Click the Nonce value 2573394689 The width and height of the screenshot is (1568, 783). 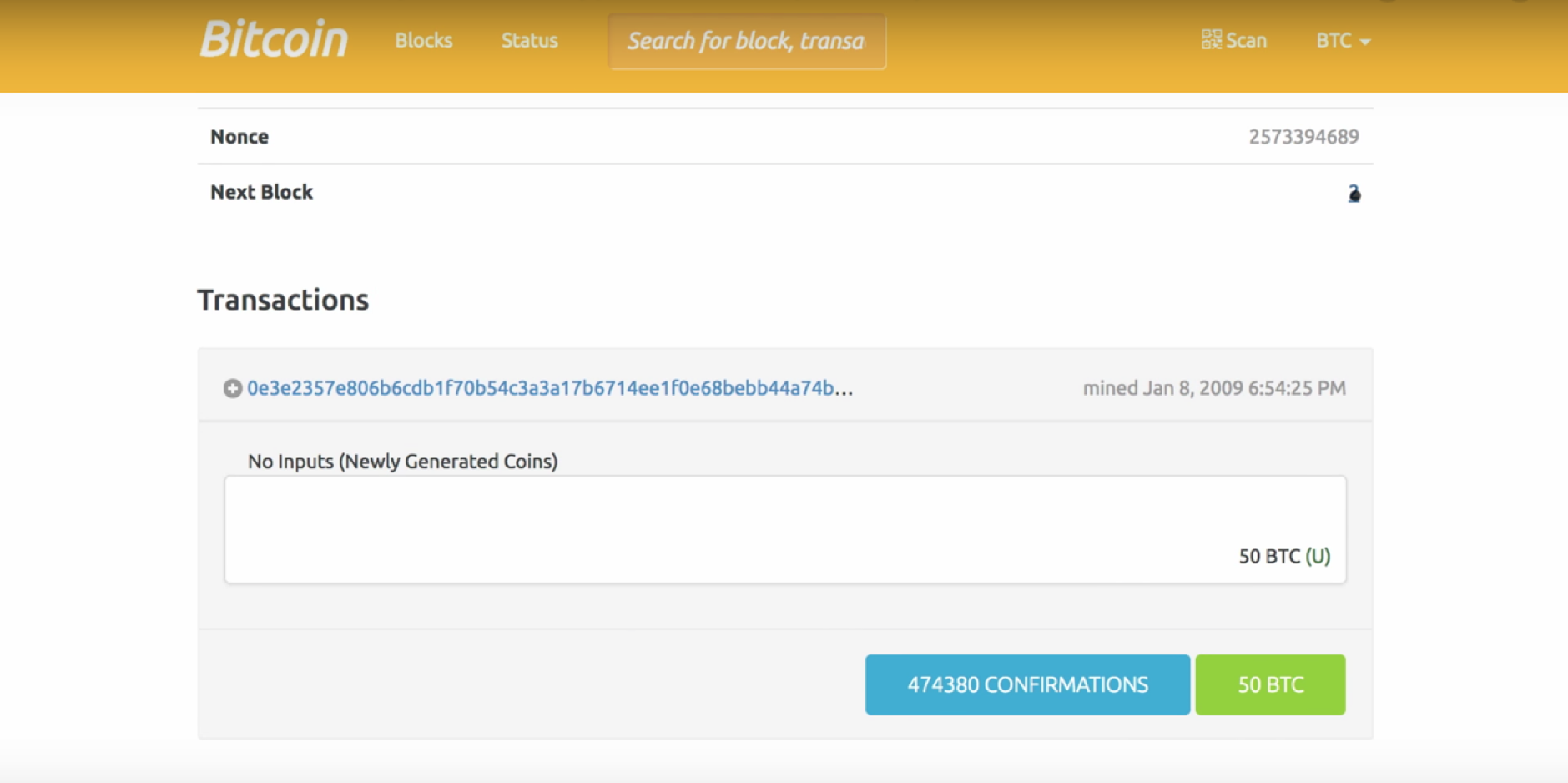[1303, 137]
